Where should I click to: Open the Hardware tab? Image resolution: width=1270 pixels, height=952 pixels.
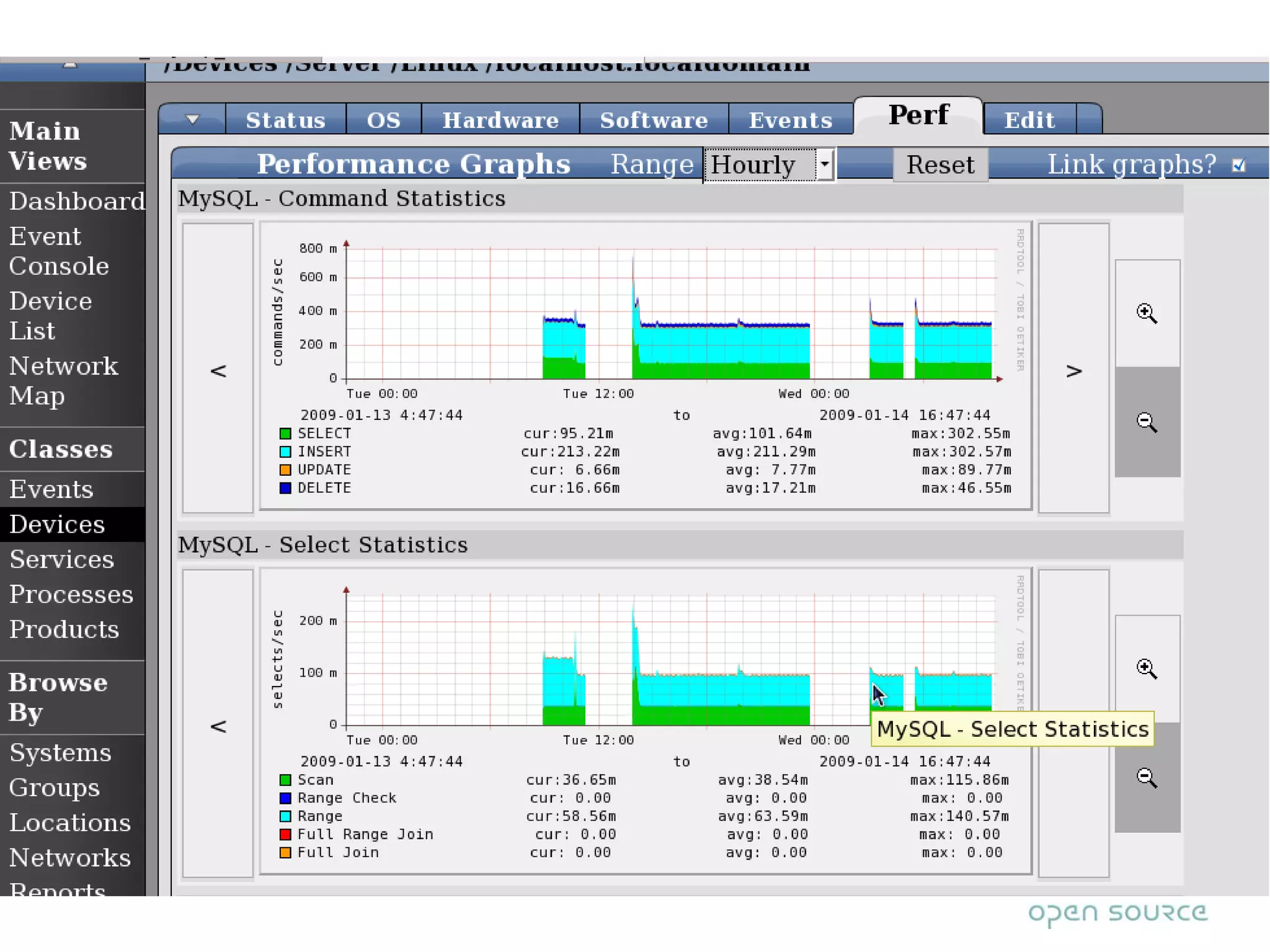(500, 120)
